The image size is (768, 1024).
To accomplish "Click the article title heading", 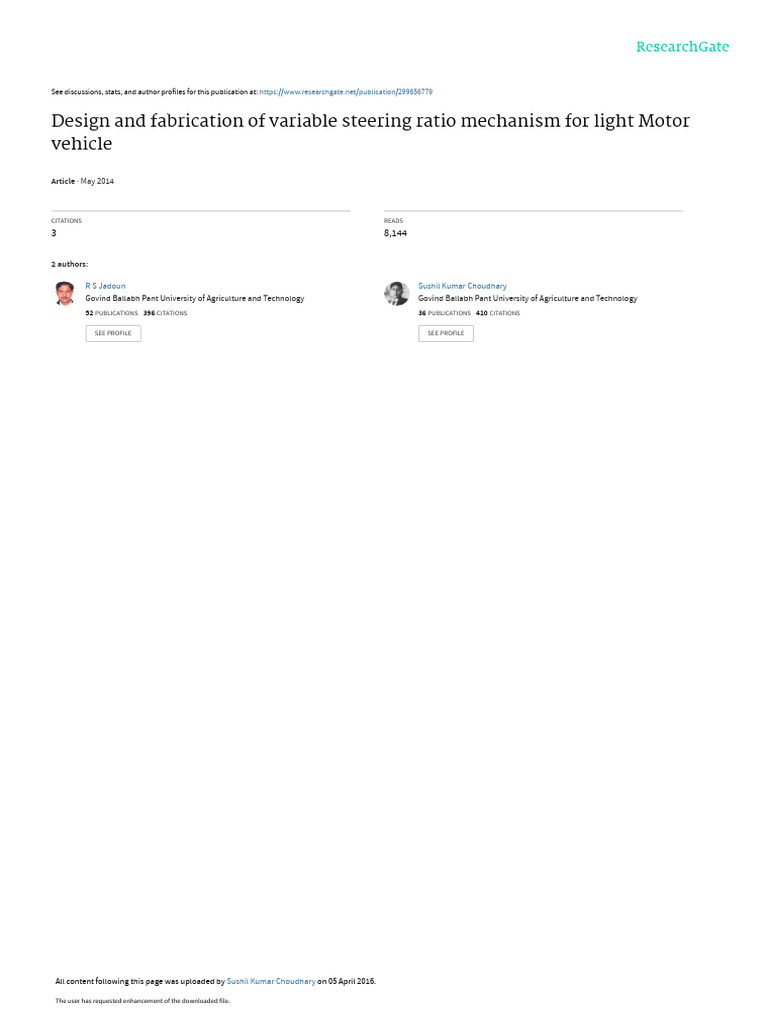I will (370, 132).
